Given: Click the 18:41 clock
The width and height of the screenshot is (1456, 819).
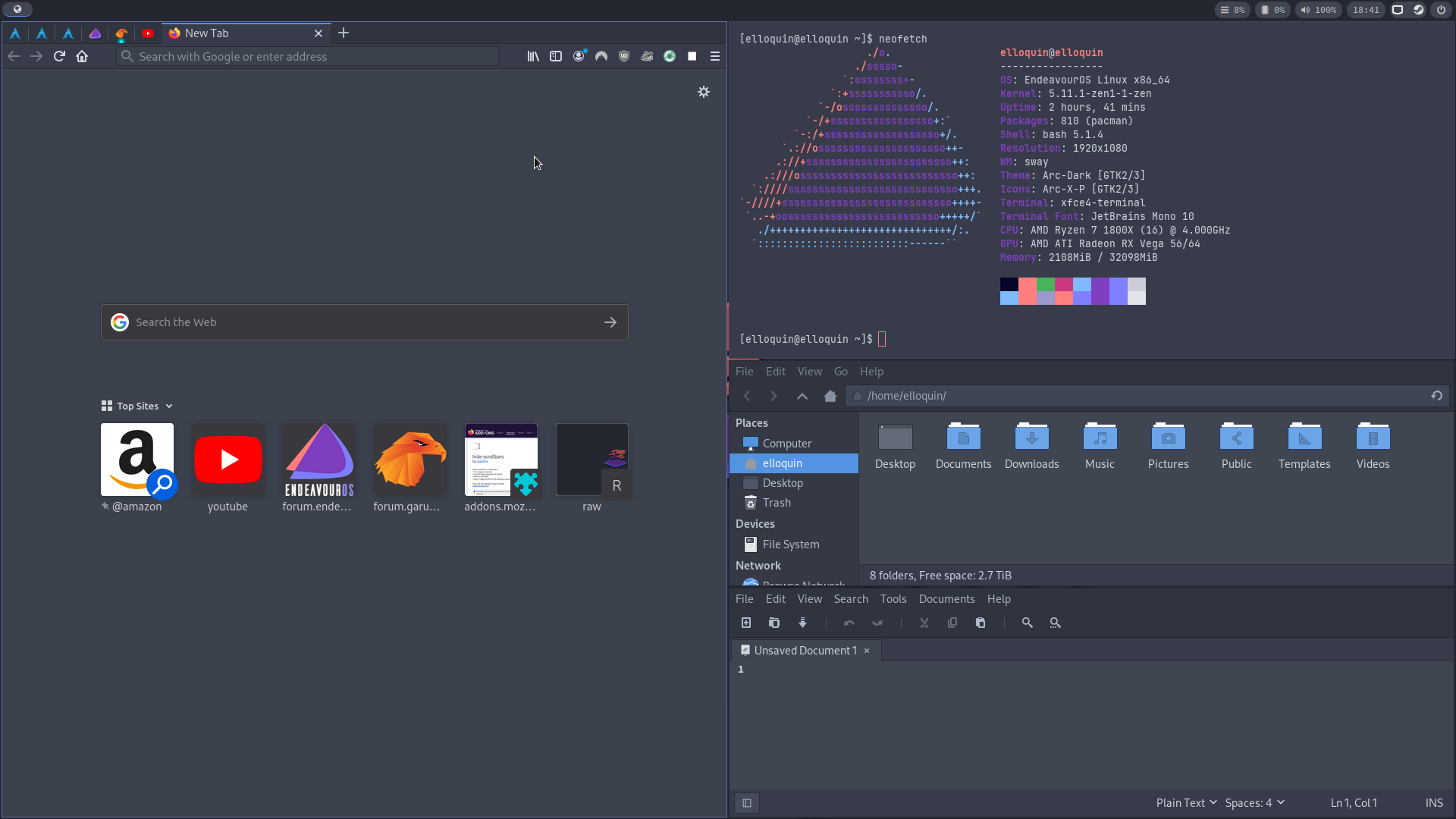Looking at the screenshot, I should coord(1366,10).
